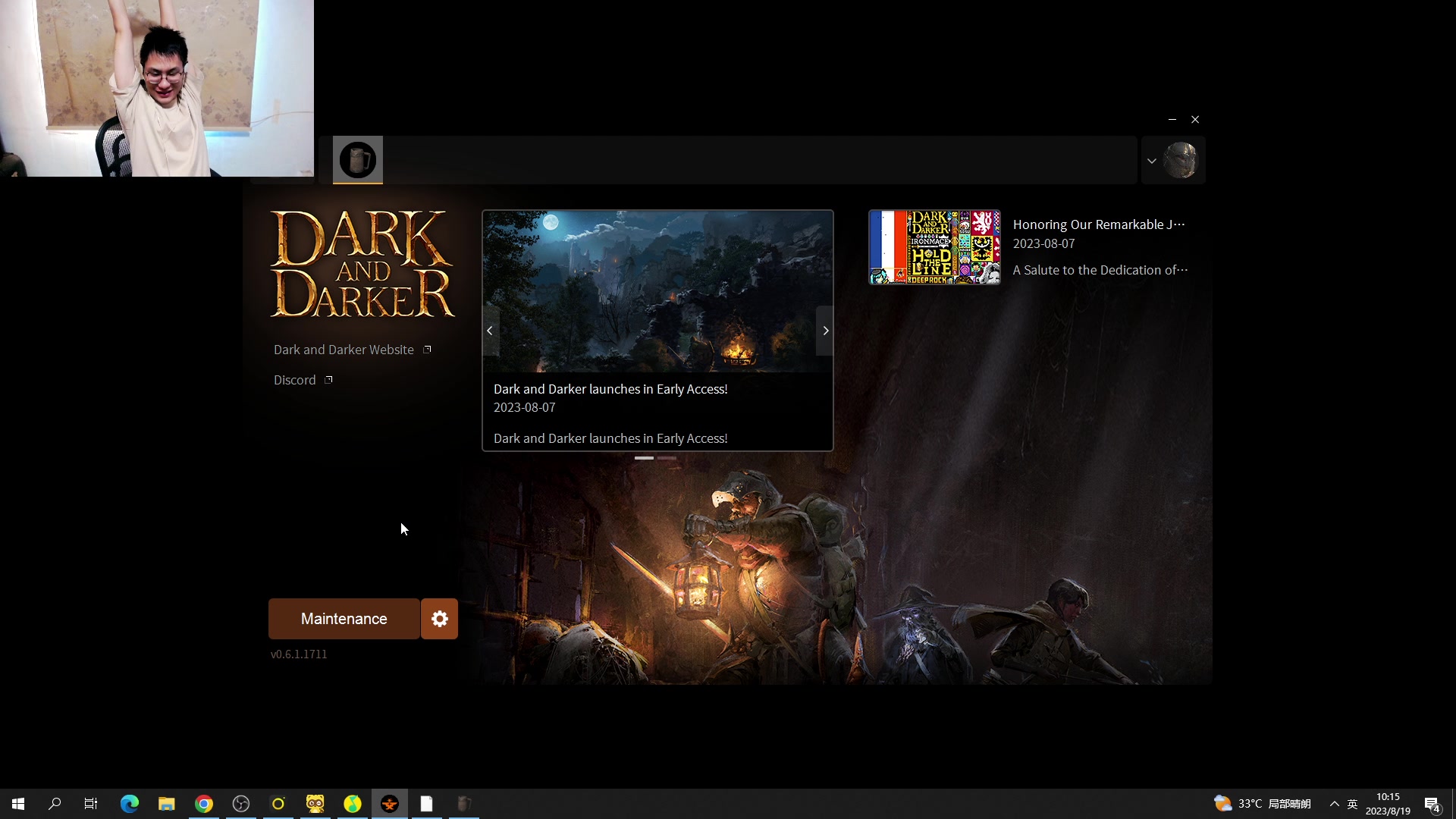Open the Discord link
The image size is (1456, 819).
coord(295,380)
